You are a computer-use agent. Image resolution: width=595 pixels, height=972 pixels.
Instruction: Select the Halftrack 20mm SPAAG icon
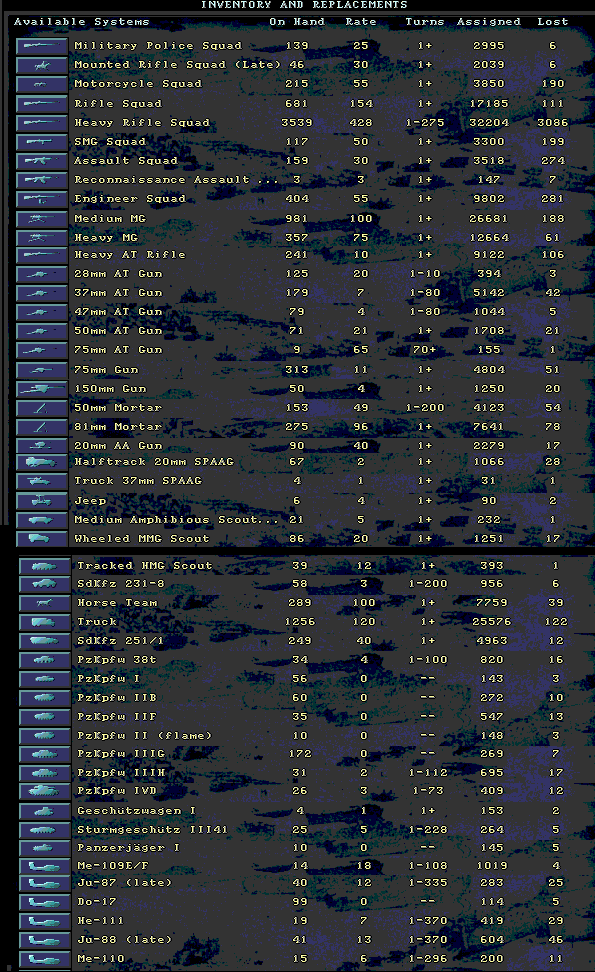click(x=42, y=462)
